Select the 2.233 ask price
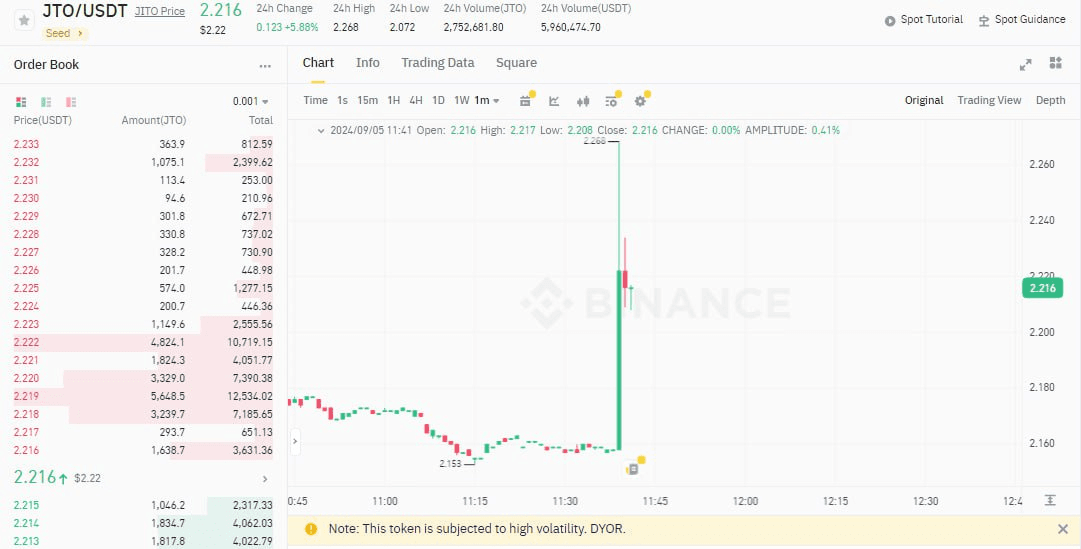 point(26,145)
